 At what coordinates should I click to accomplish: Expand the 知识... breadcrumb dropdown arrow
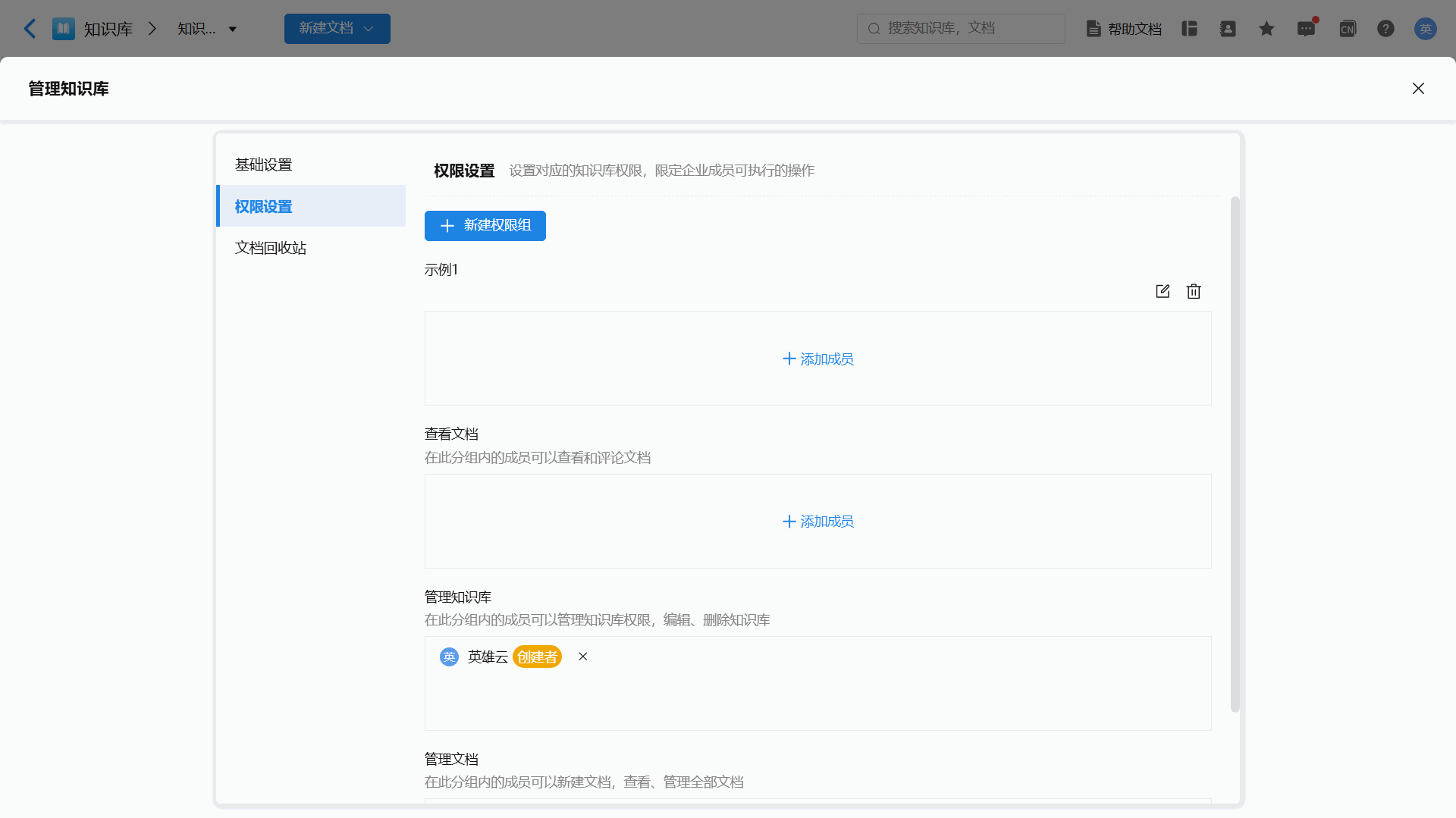click(x=233, y=30)
